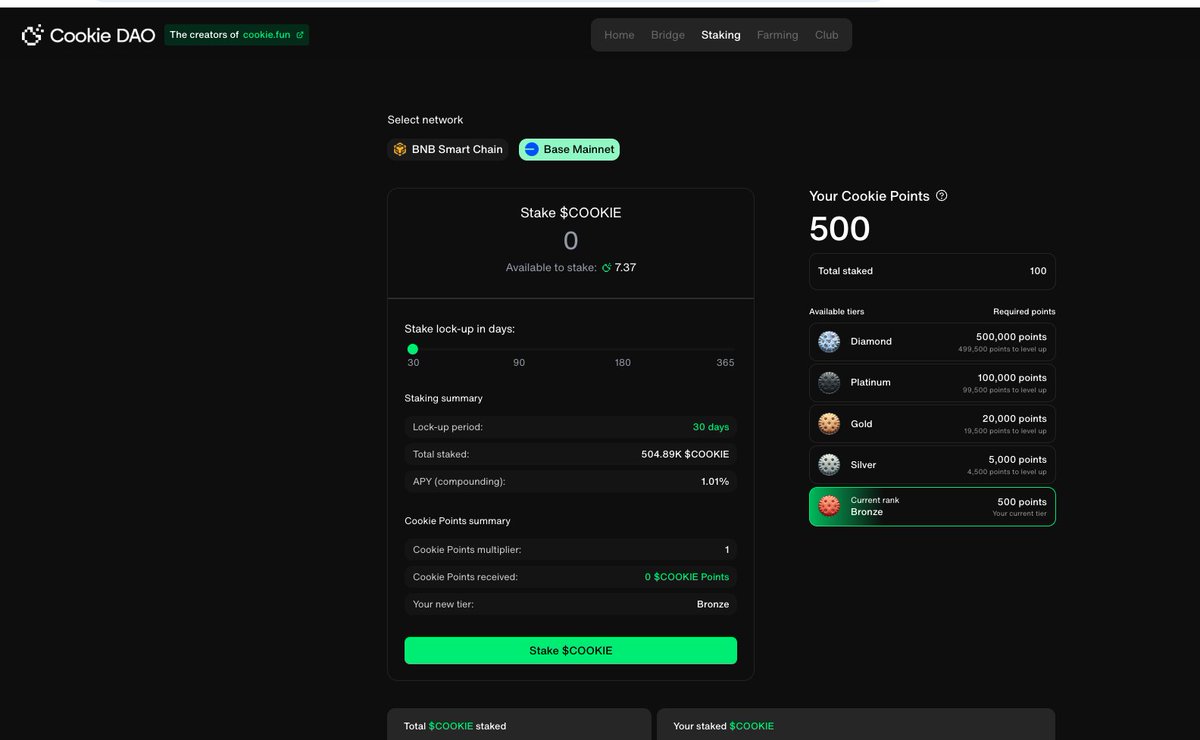Switch to the Farming tab
This screenshot has height=740, width=1200.
pyautogui.click(x=778, y=35)
